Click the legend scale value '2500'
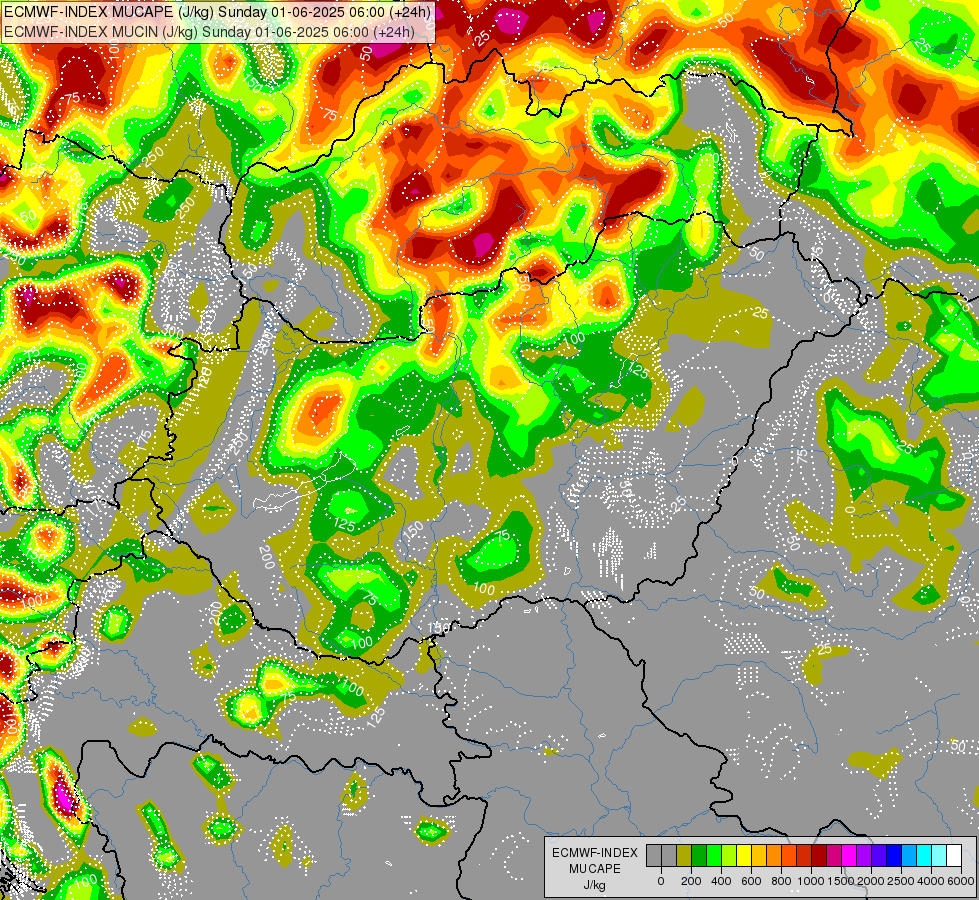Image resolution: width=979 pixels, height=900 pixels. (901, 881)
